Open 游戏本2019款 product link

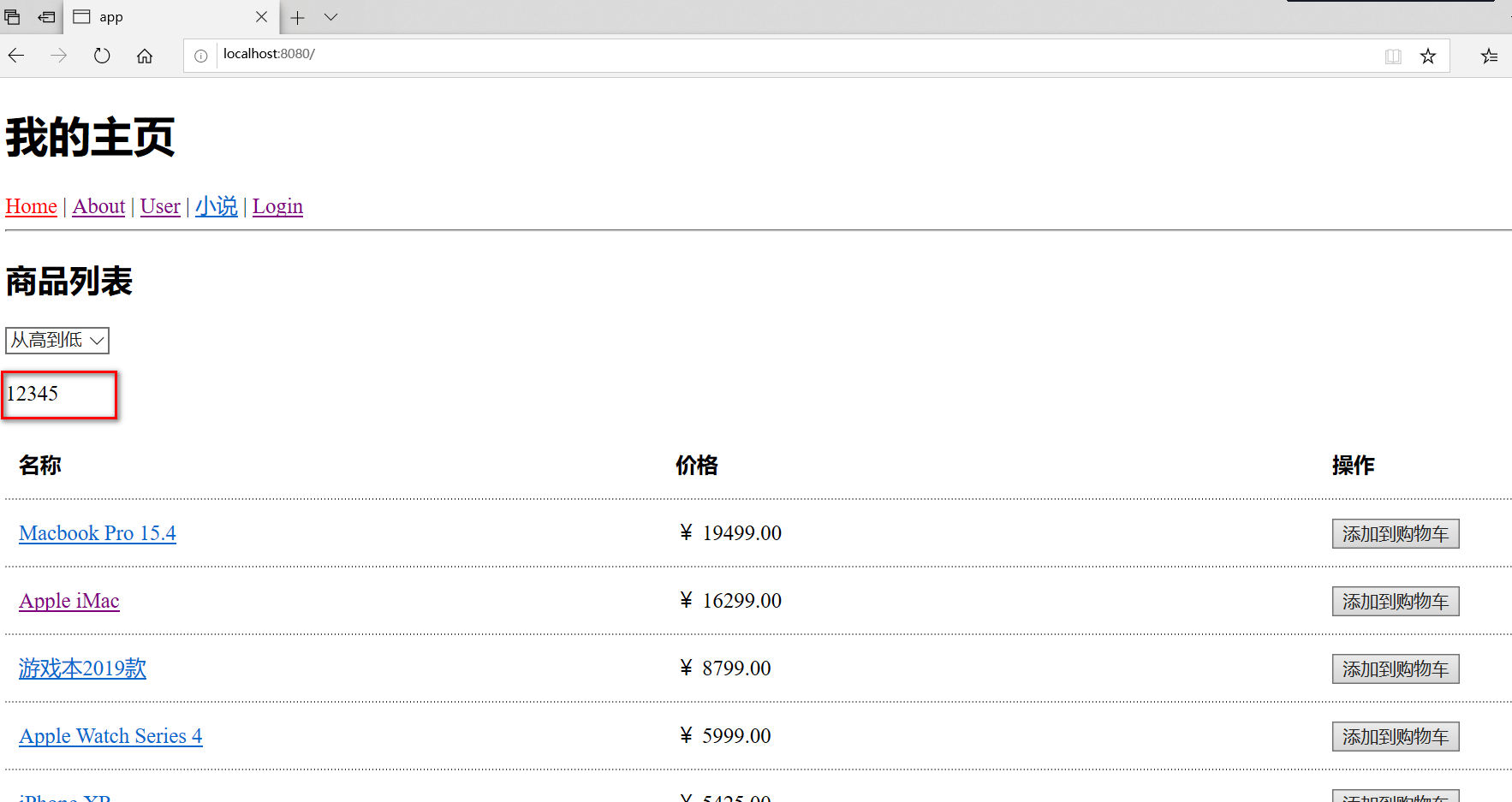coord(82,668)
